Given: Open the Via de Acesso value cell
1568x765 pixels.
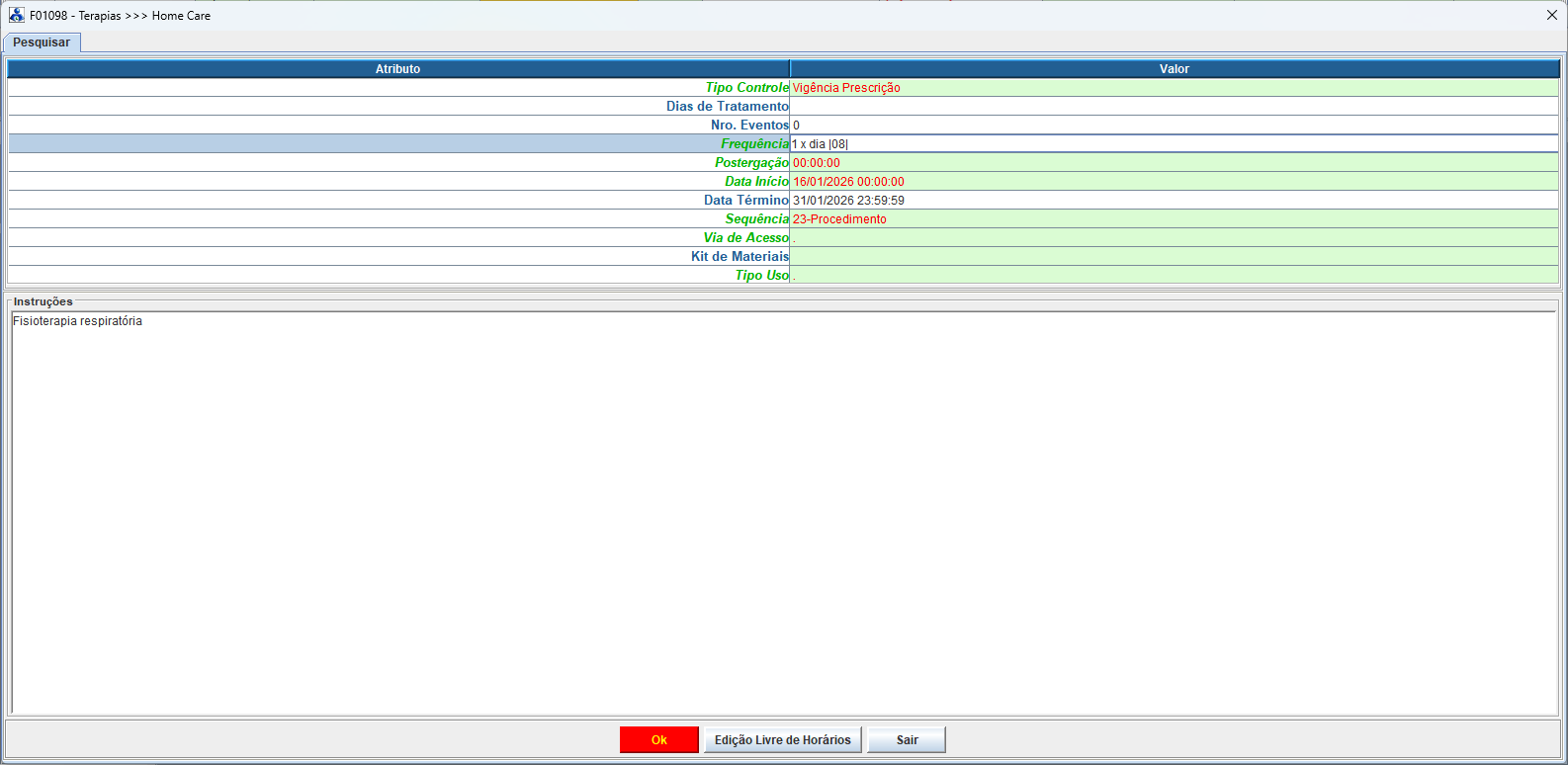Looking at the screenshot, I should [x=1174, y=238].
